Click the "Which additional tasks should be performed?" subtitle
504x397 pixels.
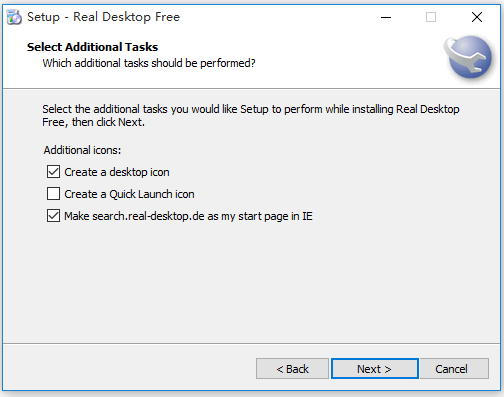[149, 63]
